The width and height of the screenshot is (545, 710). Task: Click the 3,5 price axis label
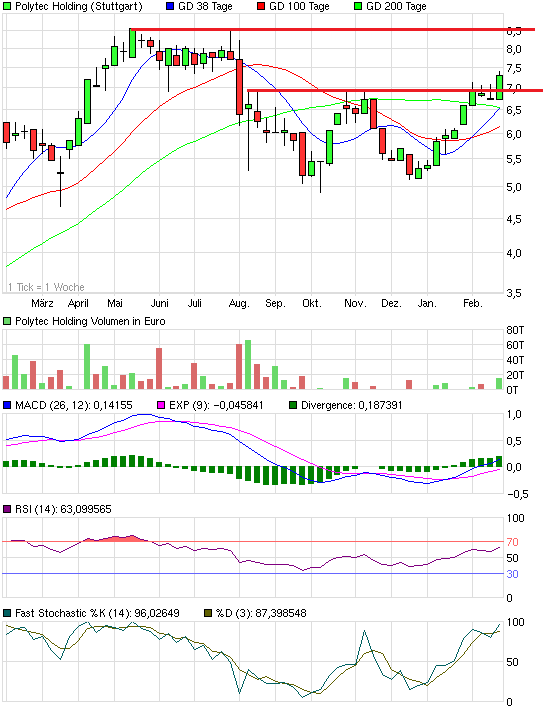[x=514, y=293]
